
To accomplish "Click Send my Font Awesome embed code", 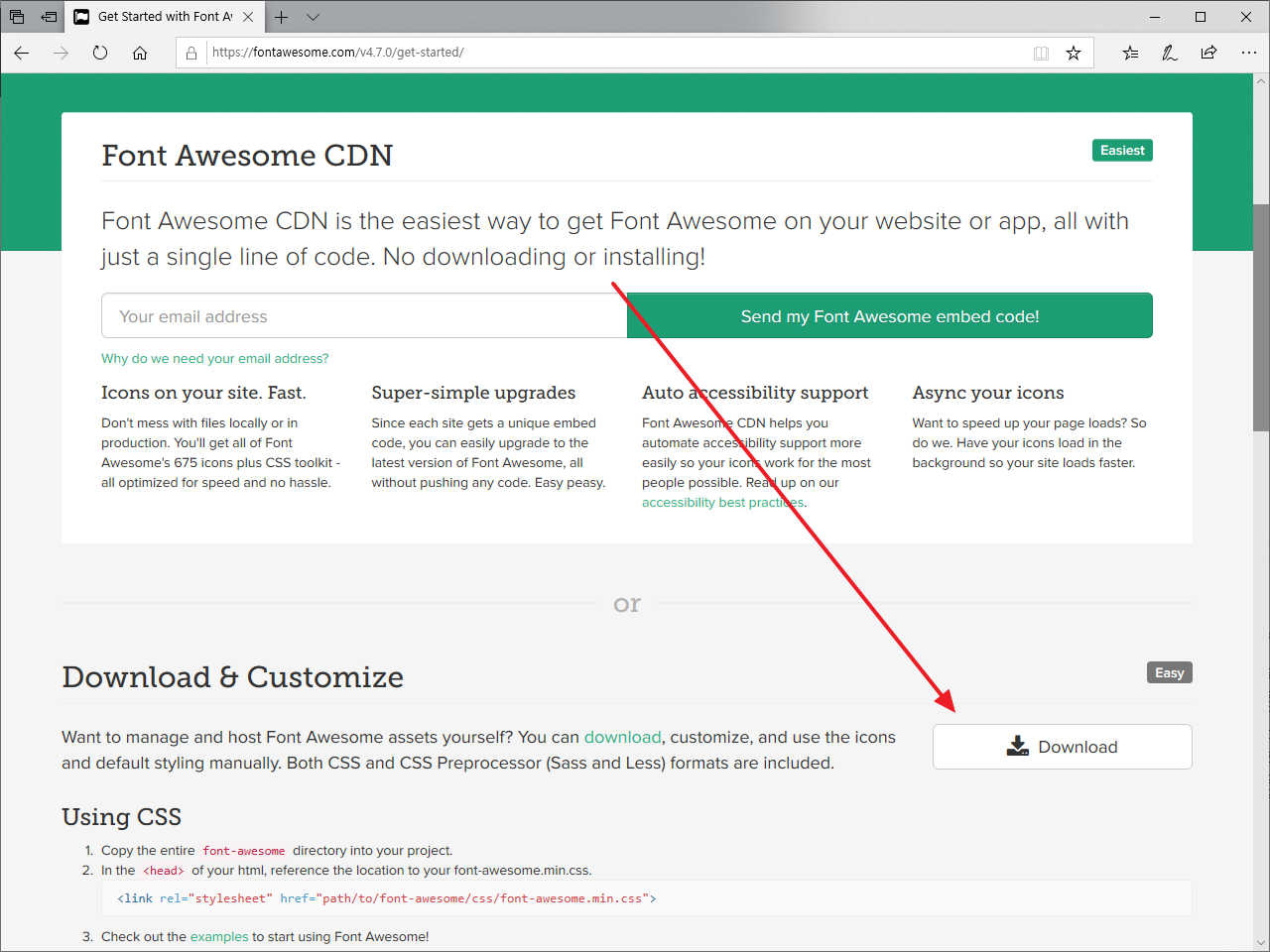I will [x=890, y=316].
